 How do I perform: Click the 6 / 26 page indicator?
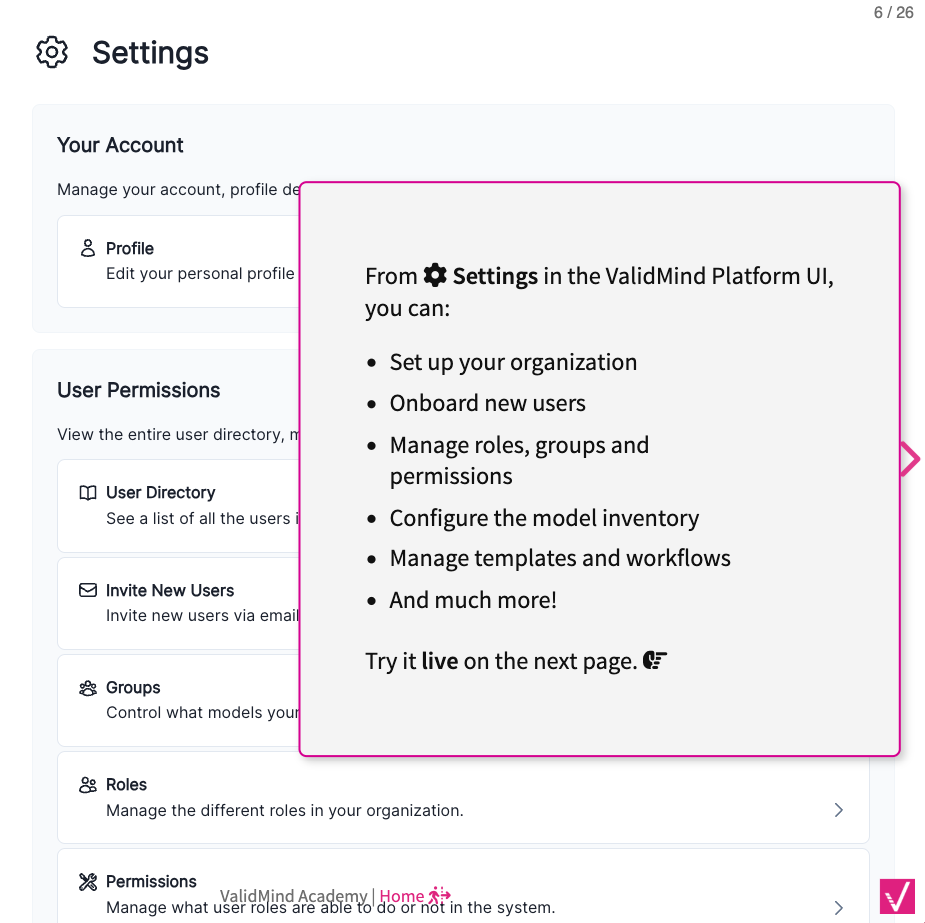(894, 13)
